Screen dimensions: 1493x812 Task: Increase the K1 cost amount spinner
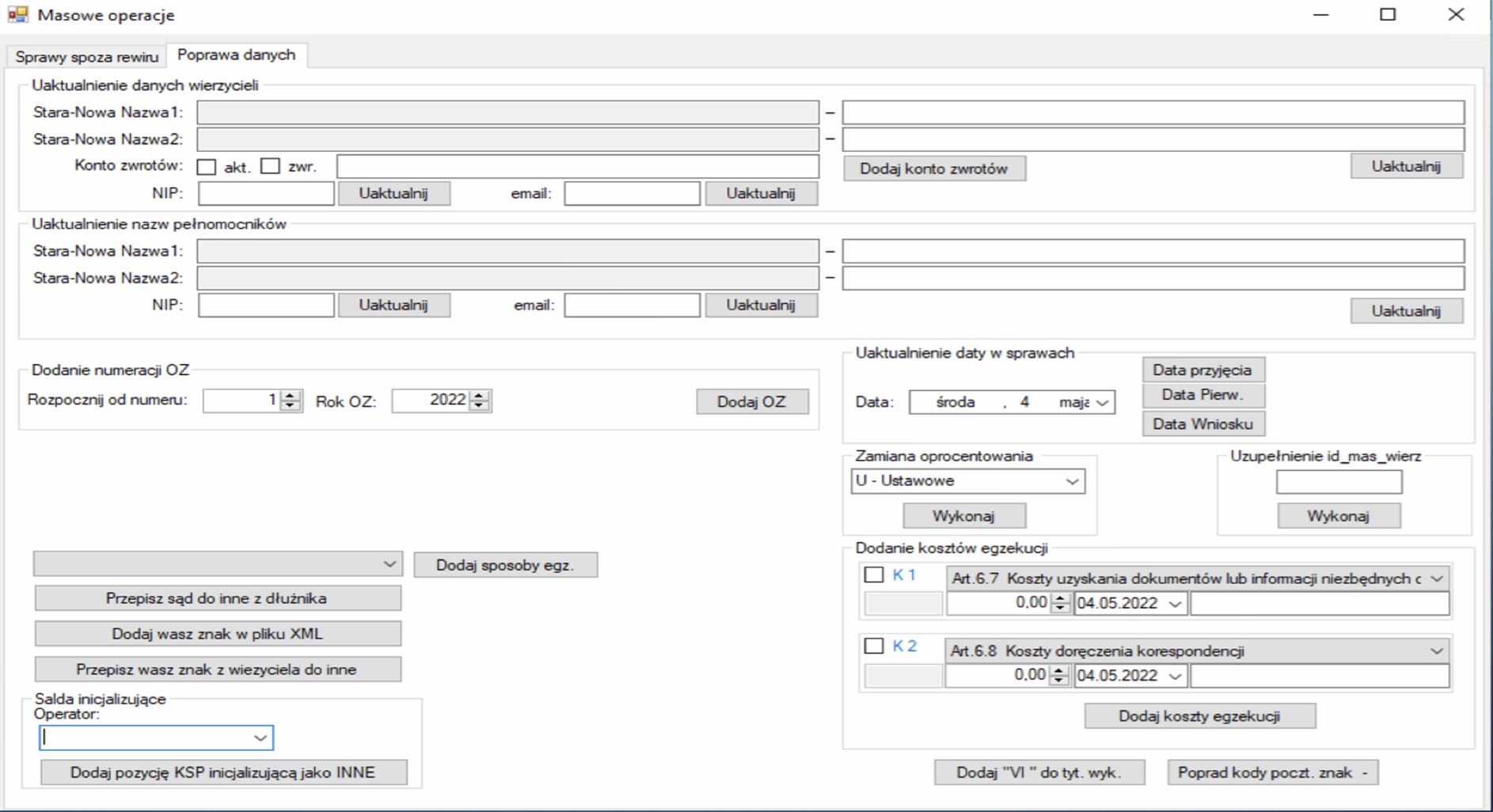(x=1060, y=598)
